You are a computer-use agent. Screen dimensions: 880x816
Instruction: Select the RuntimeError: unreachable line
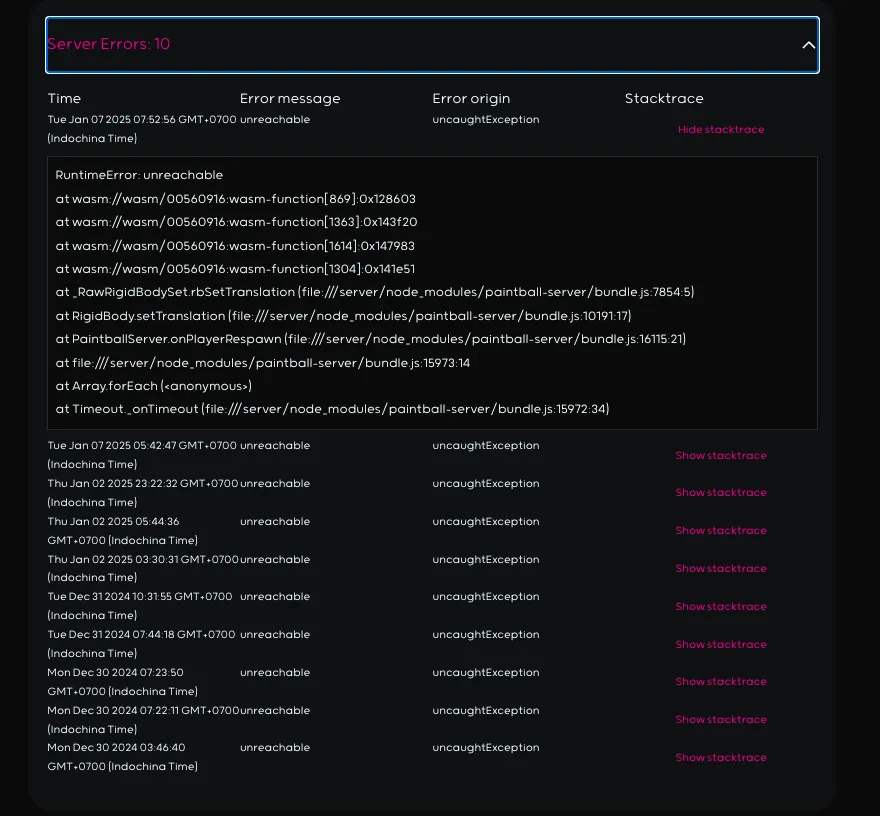(139, 174)
